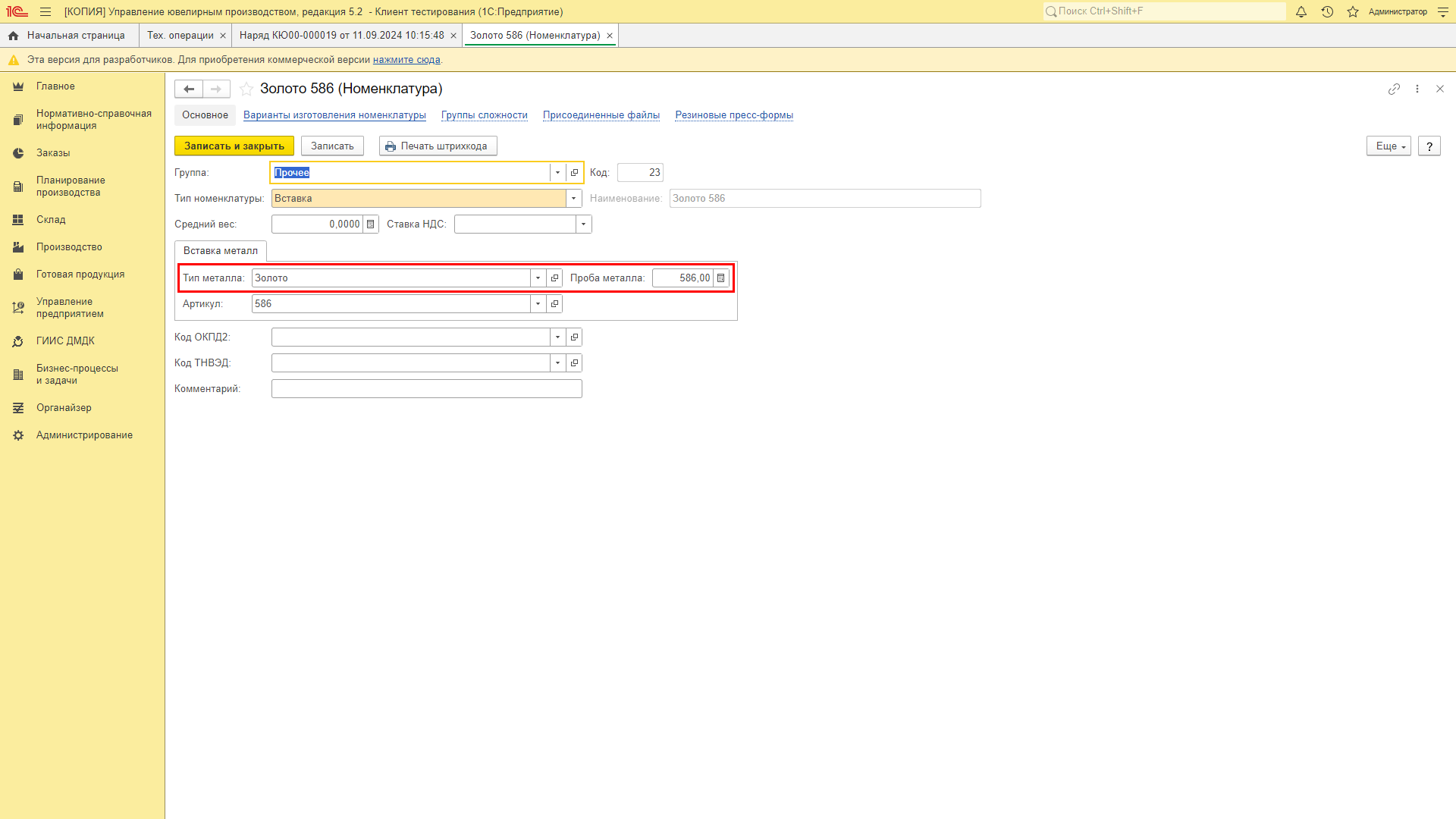The image size is (1456, 819).
Task: Expand the Группа dropdown
Action: [x=557, y=172]
